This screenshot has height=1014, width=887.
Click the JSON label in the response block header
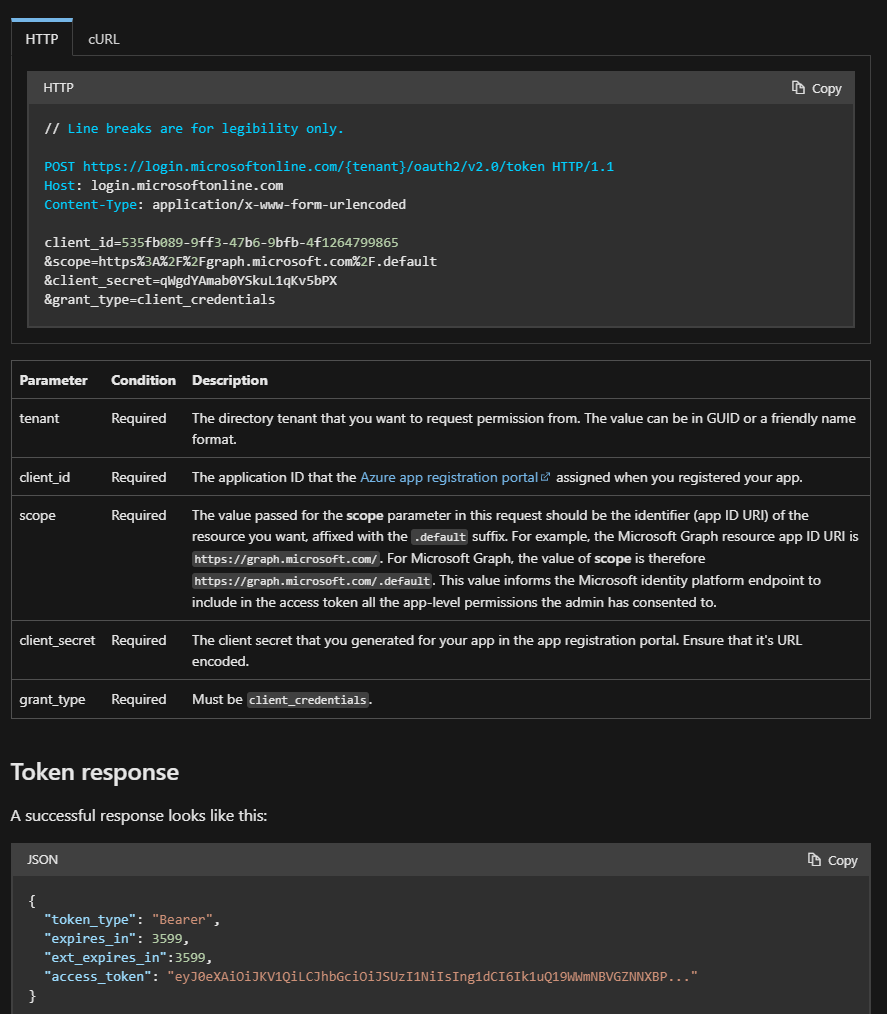tap(42, 860)
